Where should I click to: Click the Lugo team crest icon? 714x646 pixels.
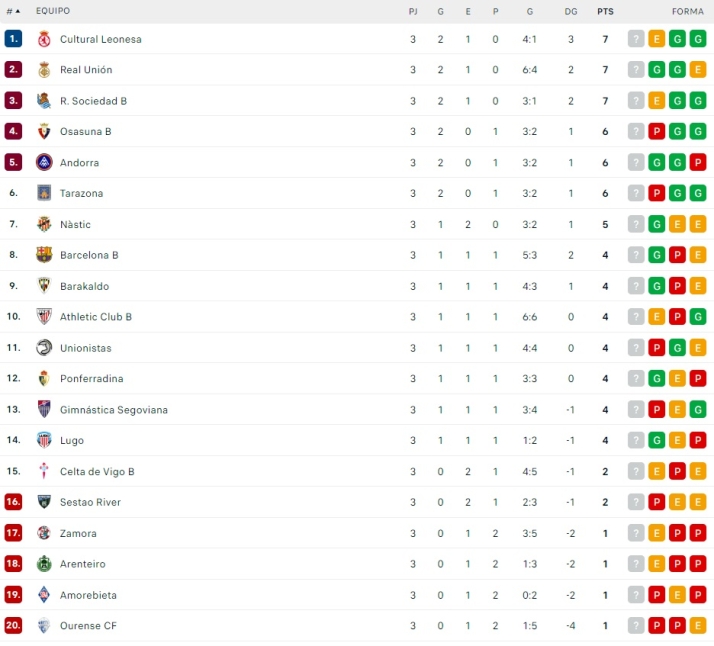44,440
